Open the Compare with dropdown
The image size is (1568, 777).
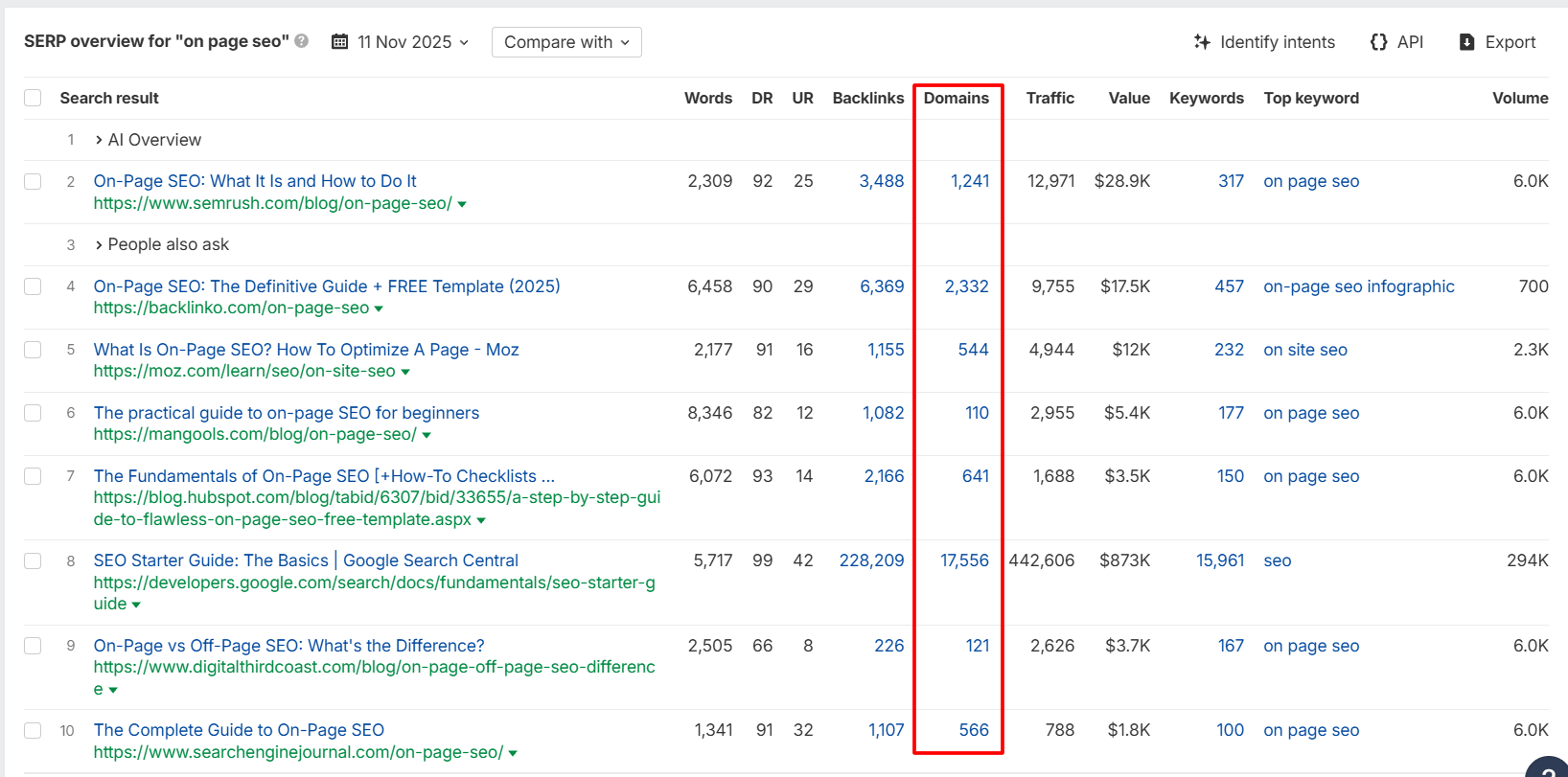[566, 42]
